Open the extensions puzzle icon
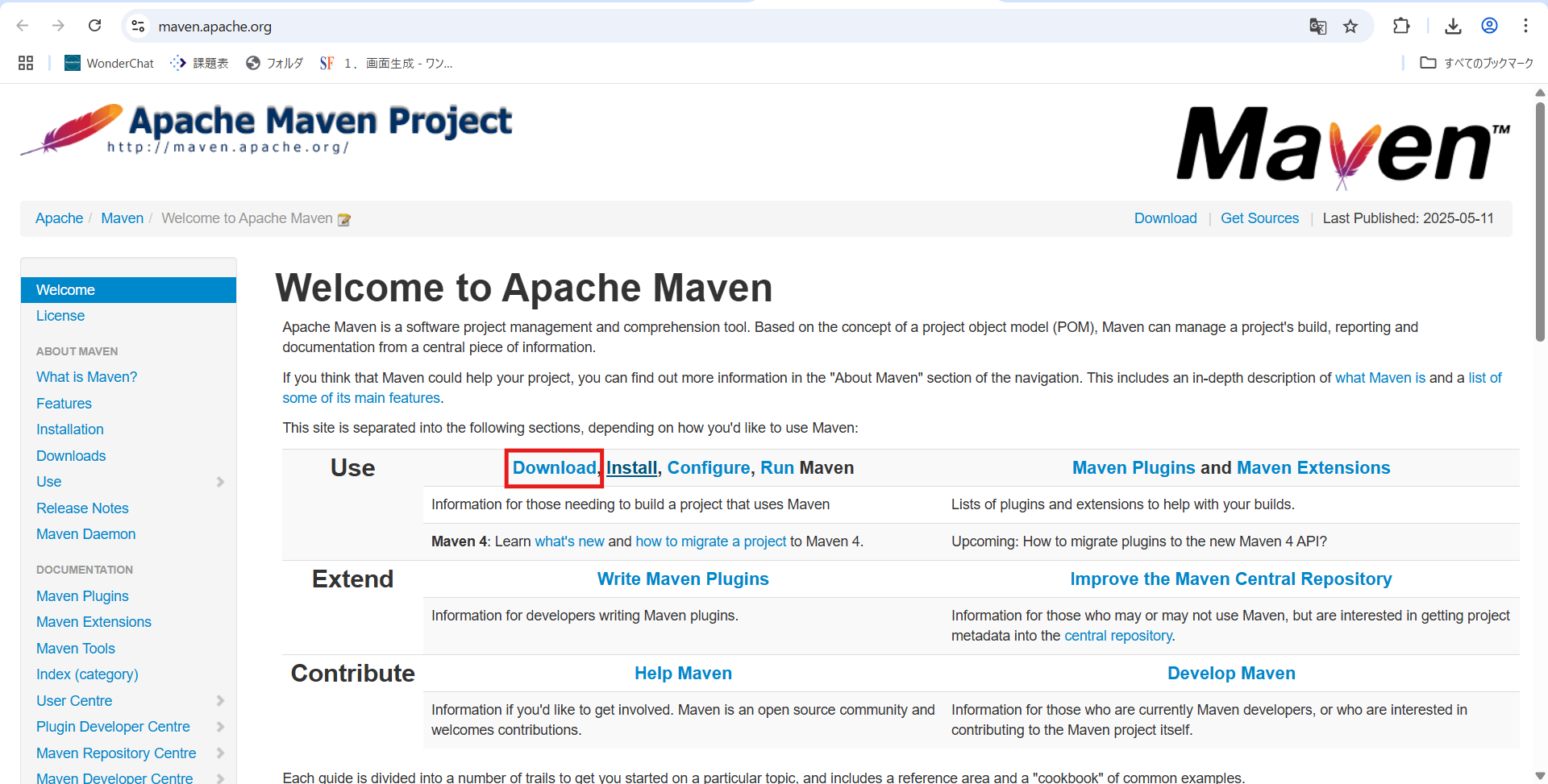1548x784 pixels. [x=1401, y=26]
